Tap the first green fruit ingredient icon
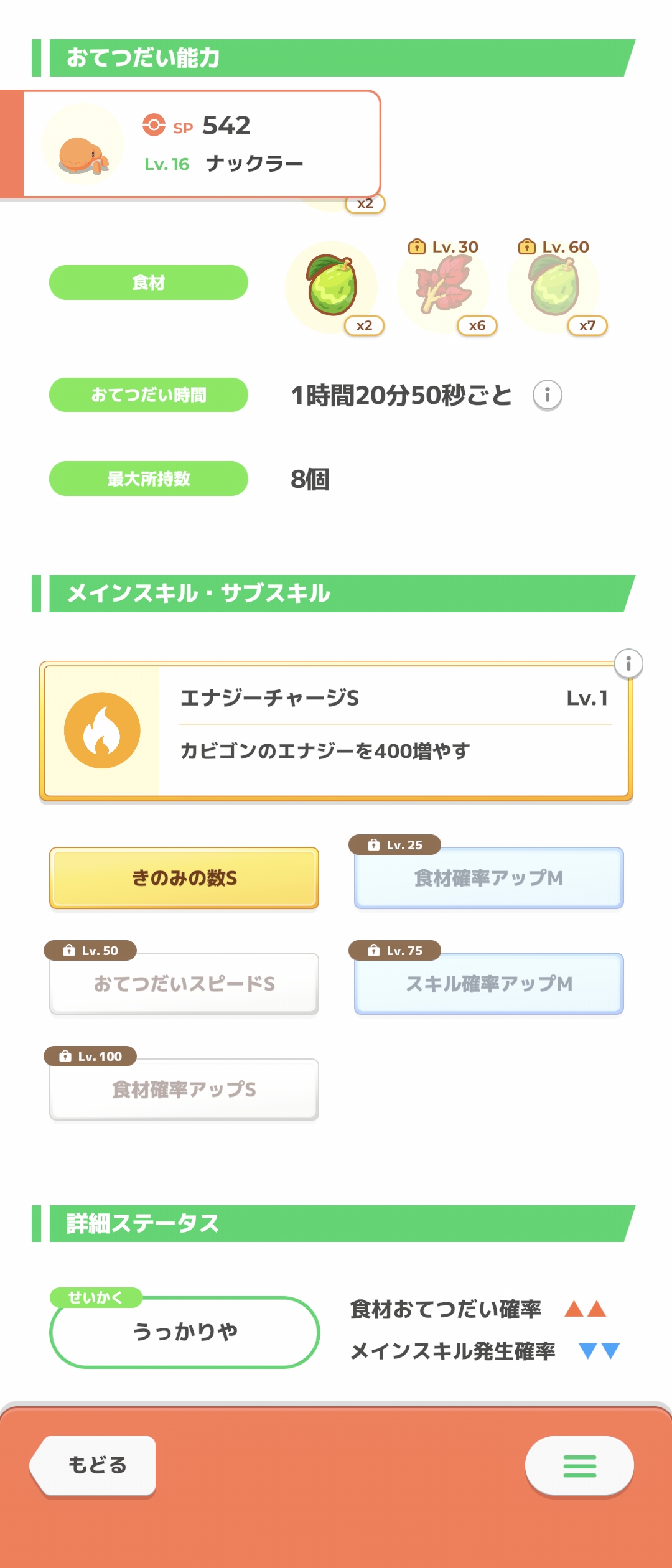The image size is (672, 1568). pyautogui.click(x=331, y=286)
